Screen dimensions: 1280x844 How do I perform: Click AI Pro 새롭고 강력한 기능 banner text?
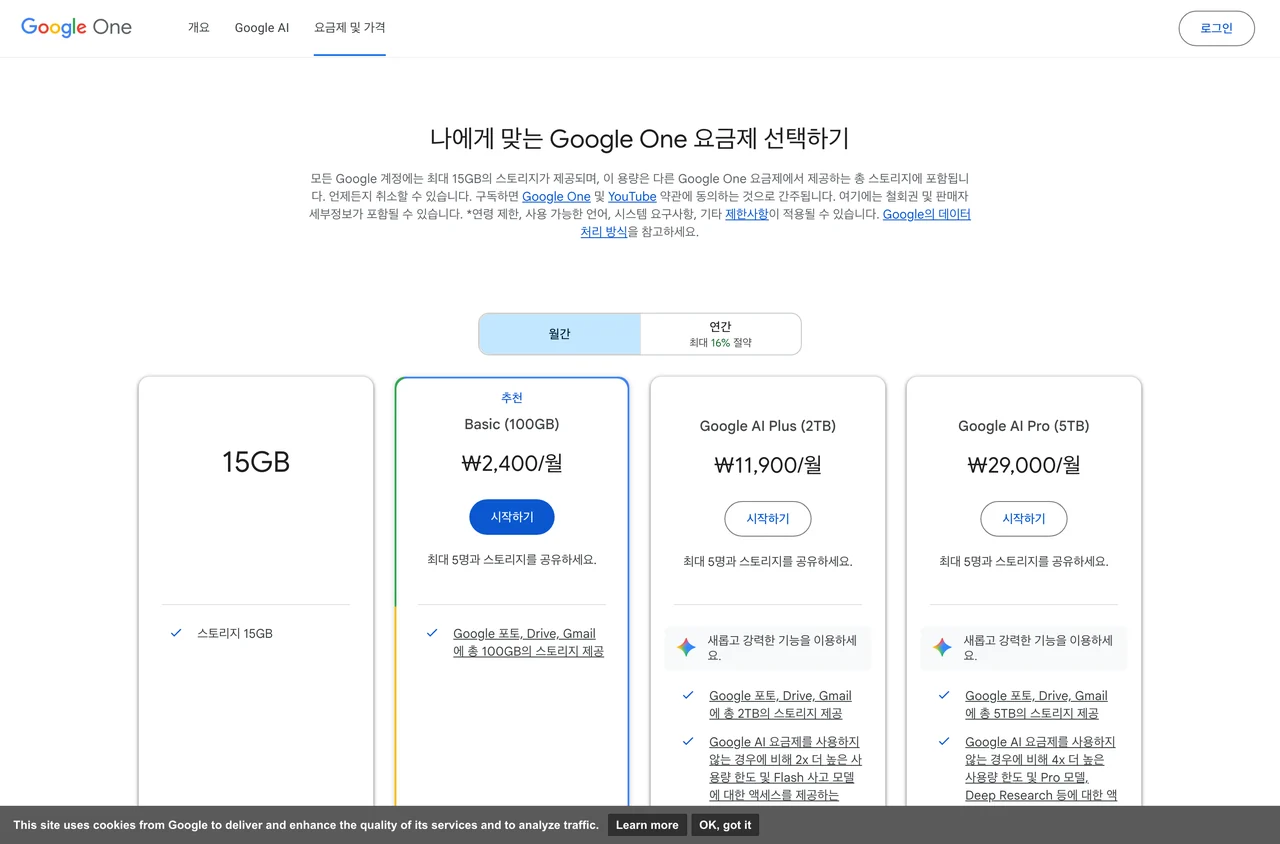[1039, 647]
